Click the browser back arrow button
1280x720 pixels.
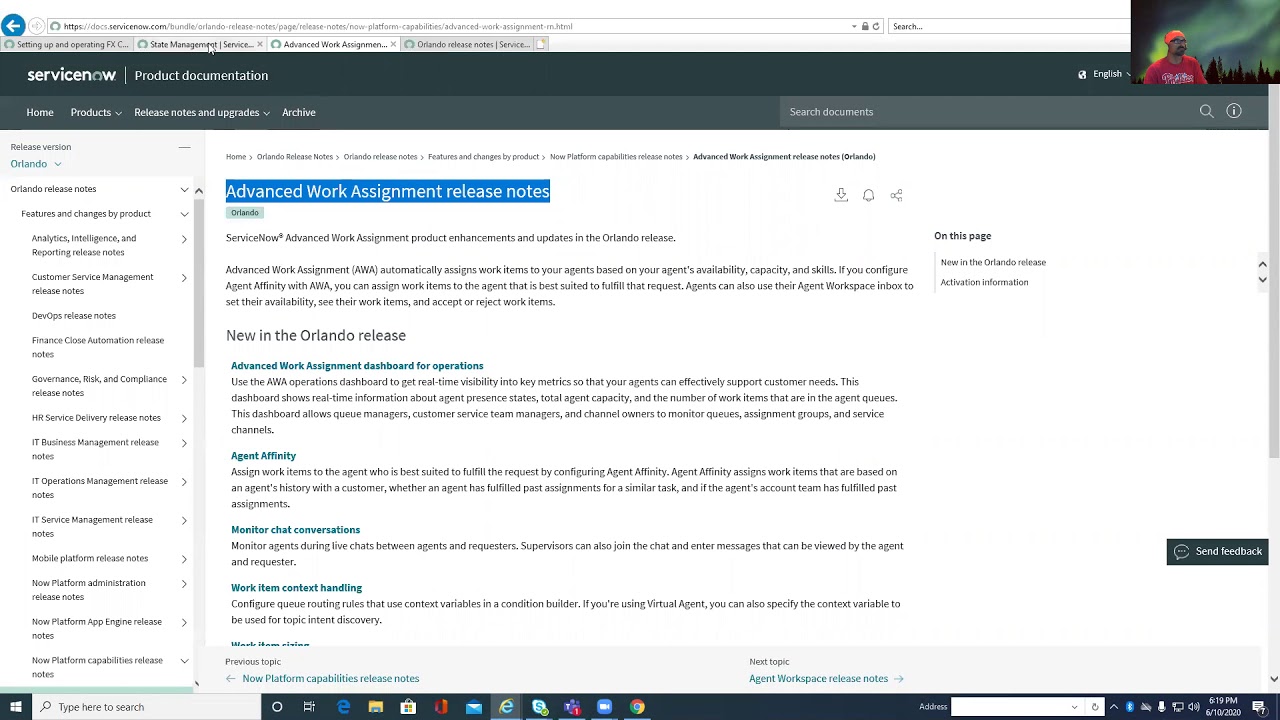(x=13, y=26)
